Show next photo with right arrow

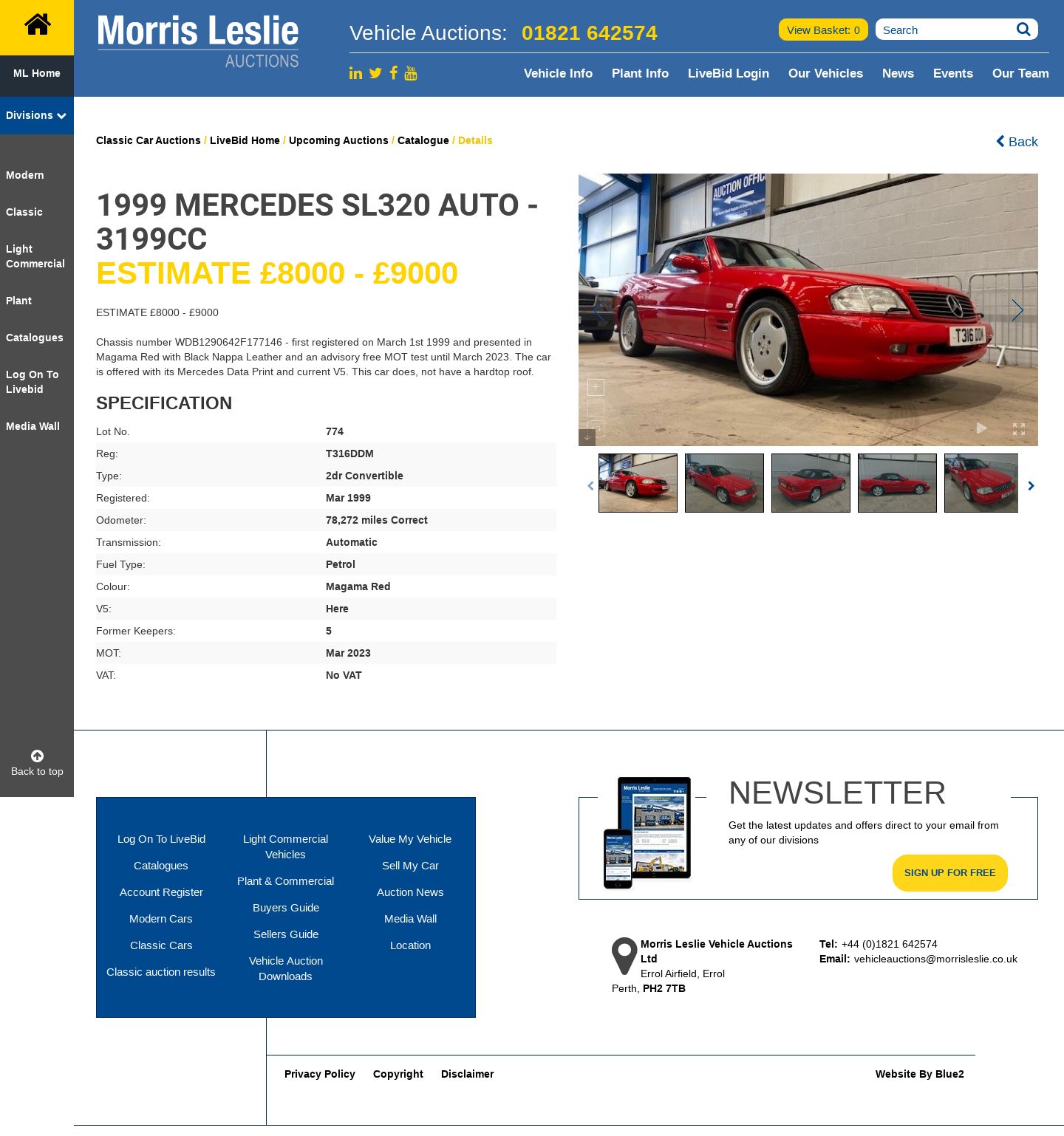point(1017,310)
